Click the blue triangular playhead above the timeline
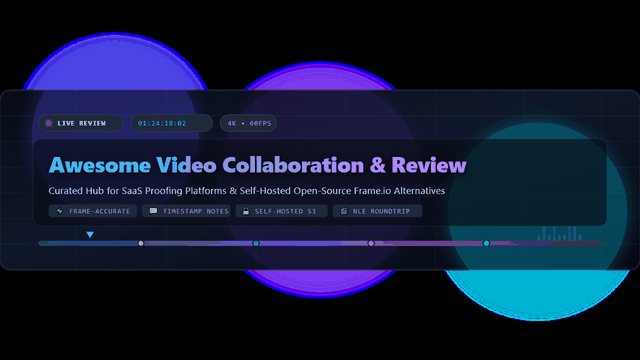The image size is (640, 360). coord(90,235)
